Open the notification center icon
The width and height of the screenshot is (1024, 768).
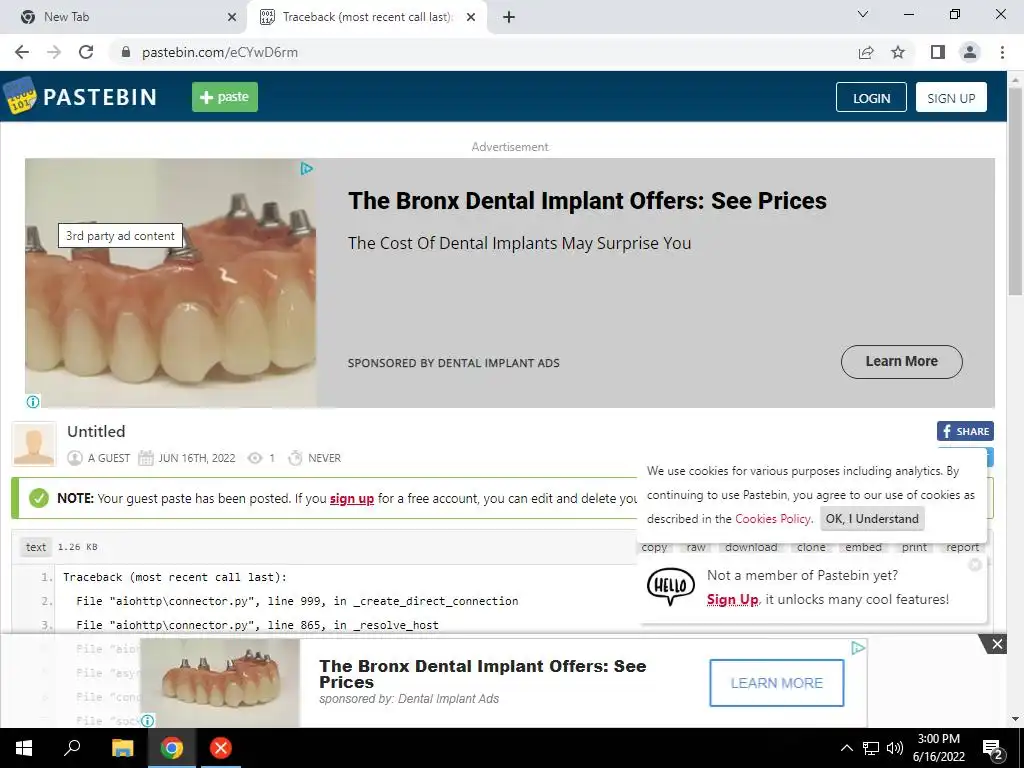point(993,749)
